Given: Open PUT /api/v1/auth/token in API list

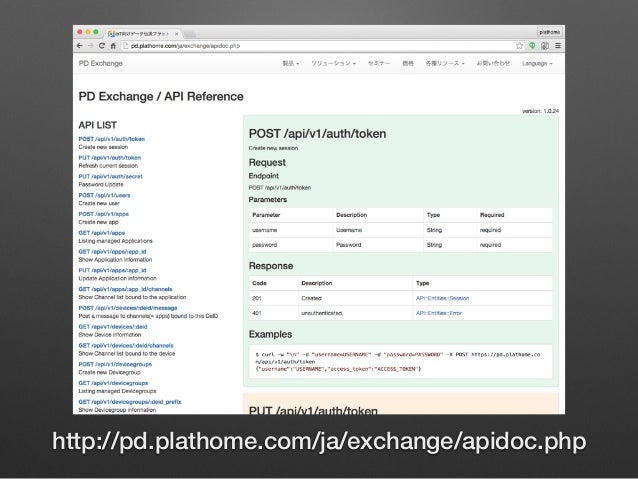Looking at the screenshot, I should click(x=110, y=158).
